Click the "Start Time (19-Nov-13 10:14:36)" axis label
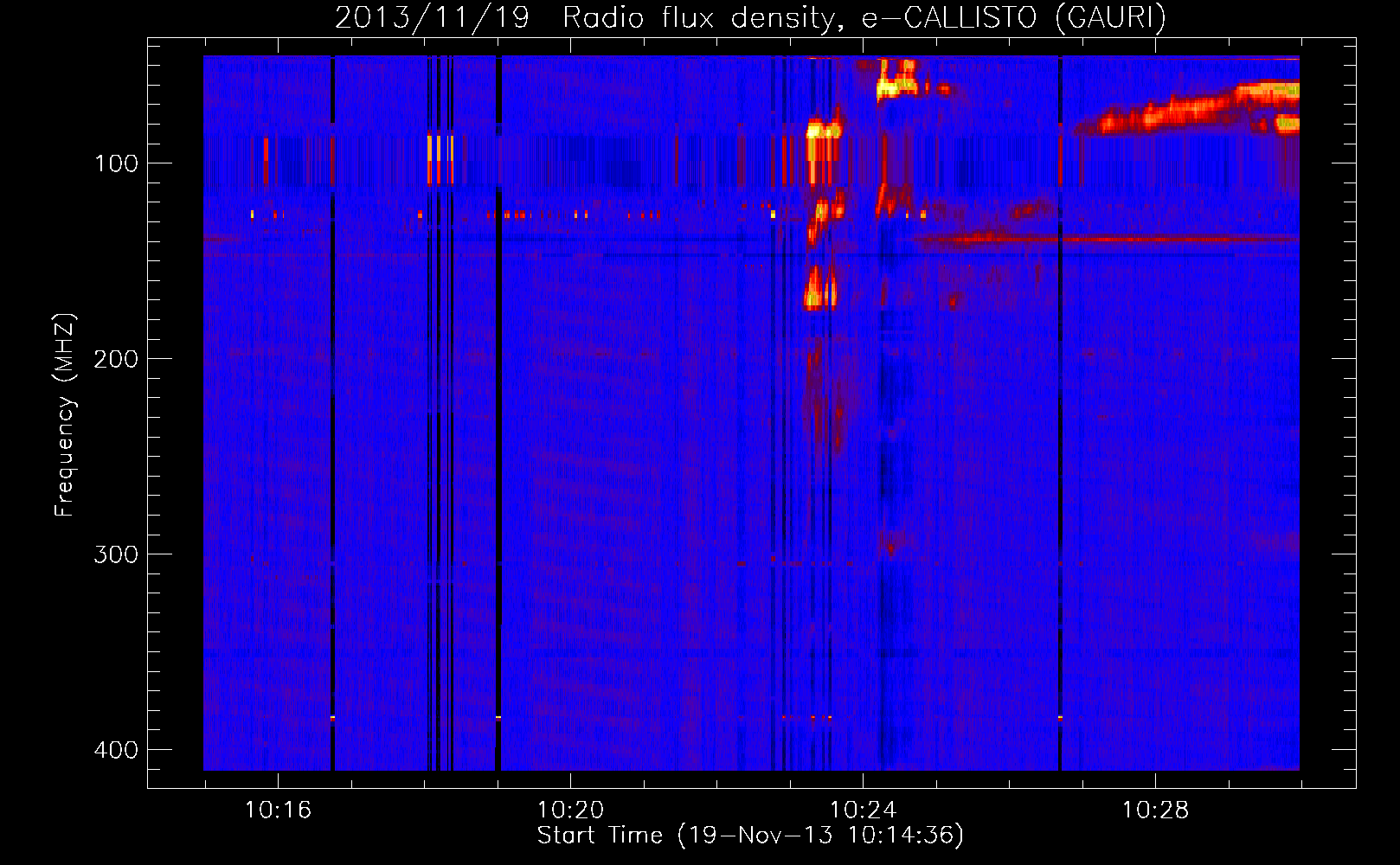Viewport: 1400px width, 865px height. click(750, 836)
